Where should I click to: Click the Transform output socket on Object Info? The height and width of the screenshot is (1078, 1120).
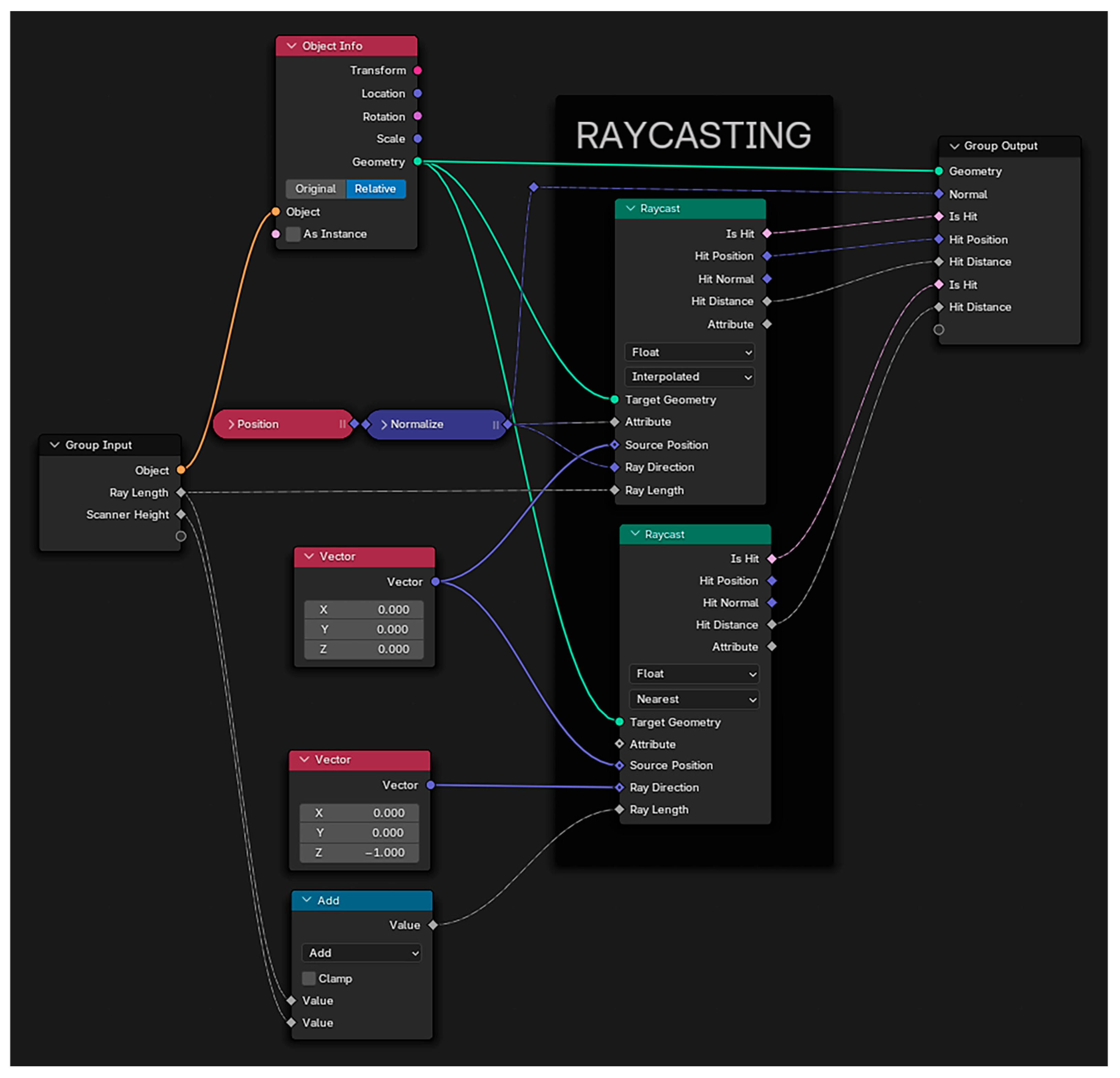pyautogui.click(x=418, y=70)
